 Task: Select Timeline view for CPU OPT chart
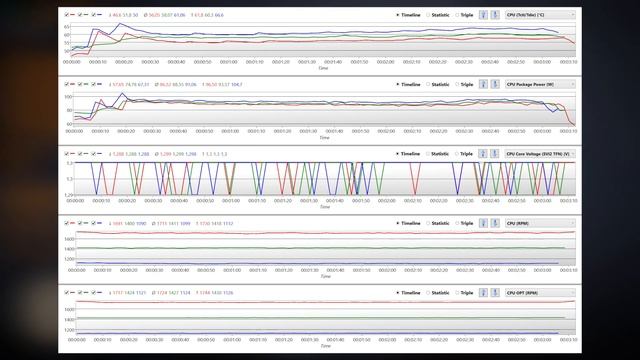(x=408, y=293)
